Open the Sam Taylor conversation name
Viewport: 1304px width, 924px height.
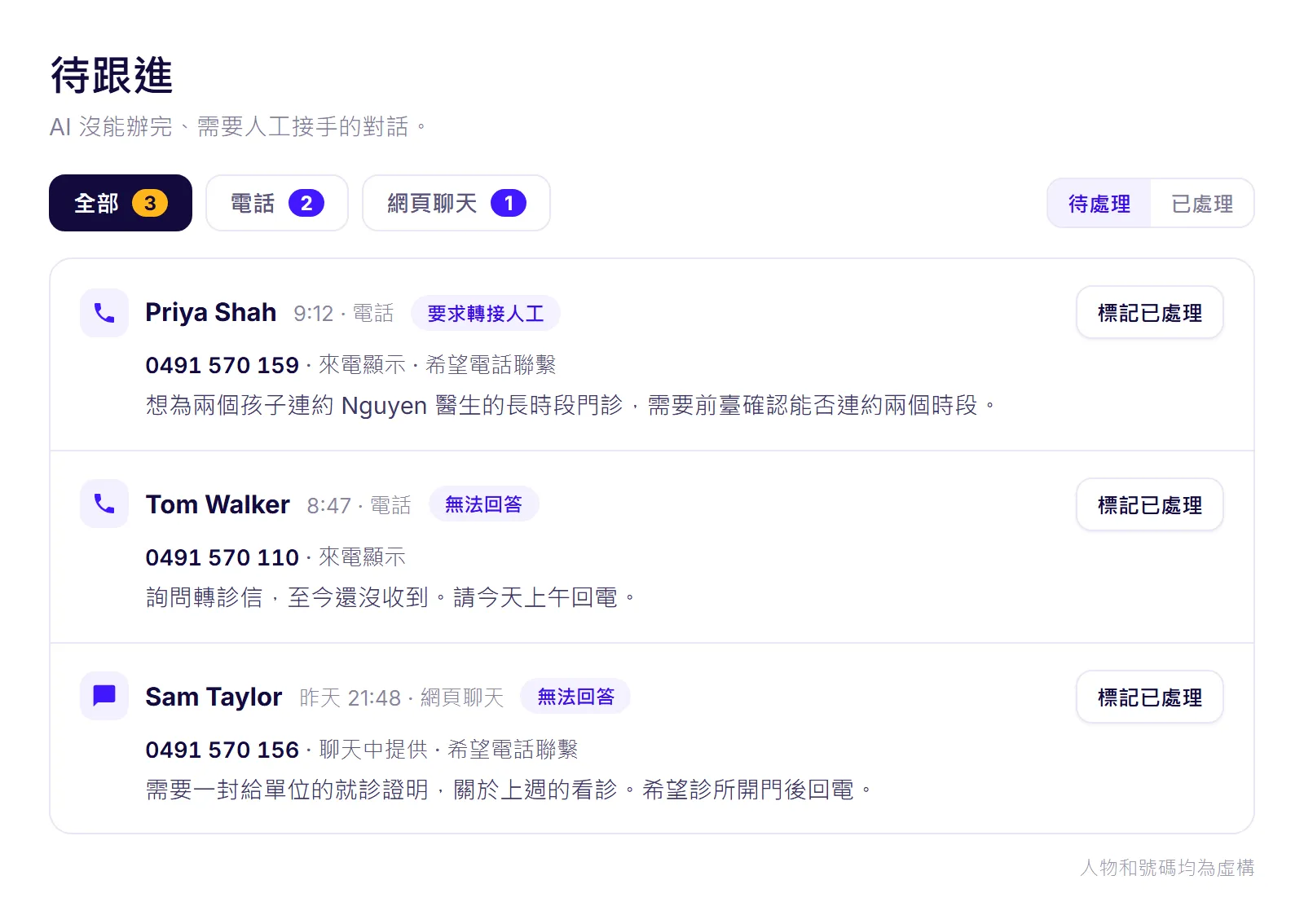point(214,697)
